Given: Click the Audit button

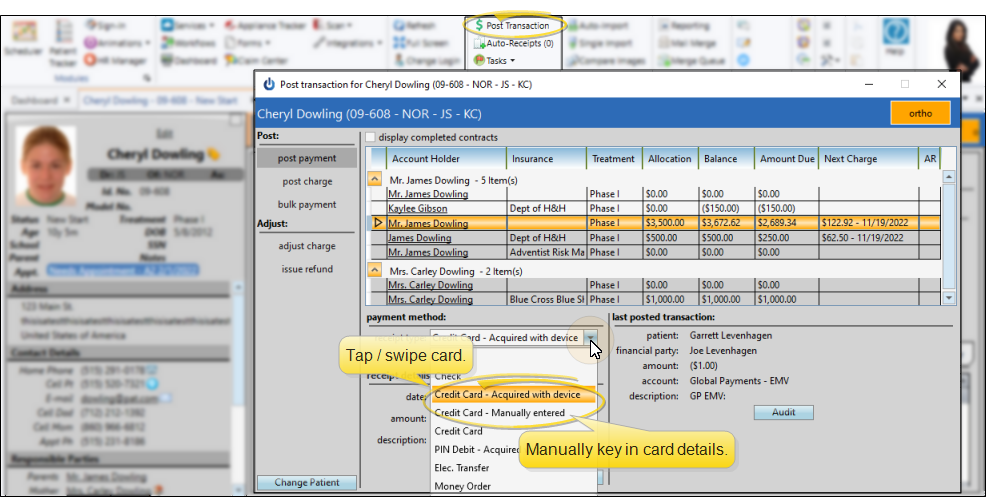Looking at the screenshot, I should pyautogui.click(x=783, y=412).
